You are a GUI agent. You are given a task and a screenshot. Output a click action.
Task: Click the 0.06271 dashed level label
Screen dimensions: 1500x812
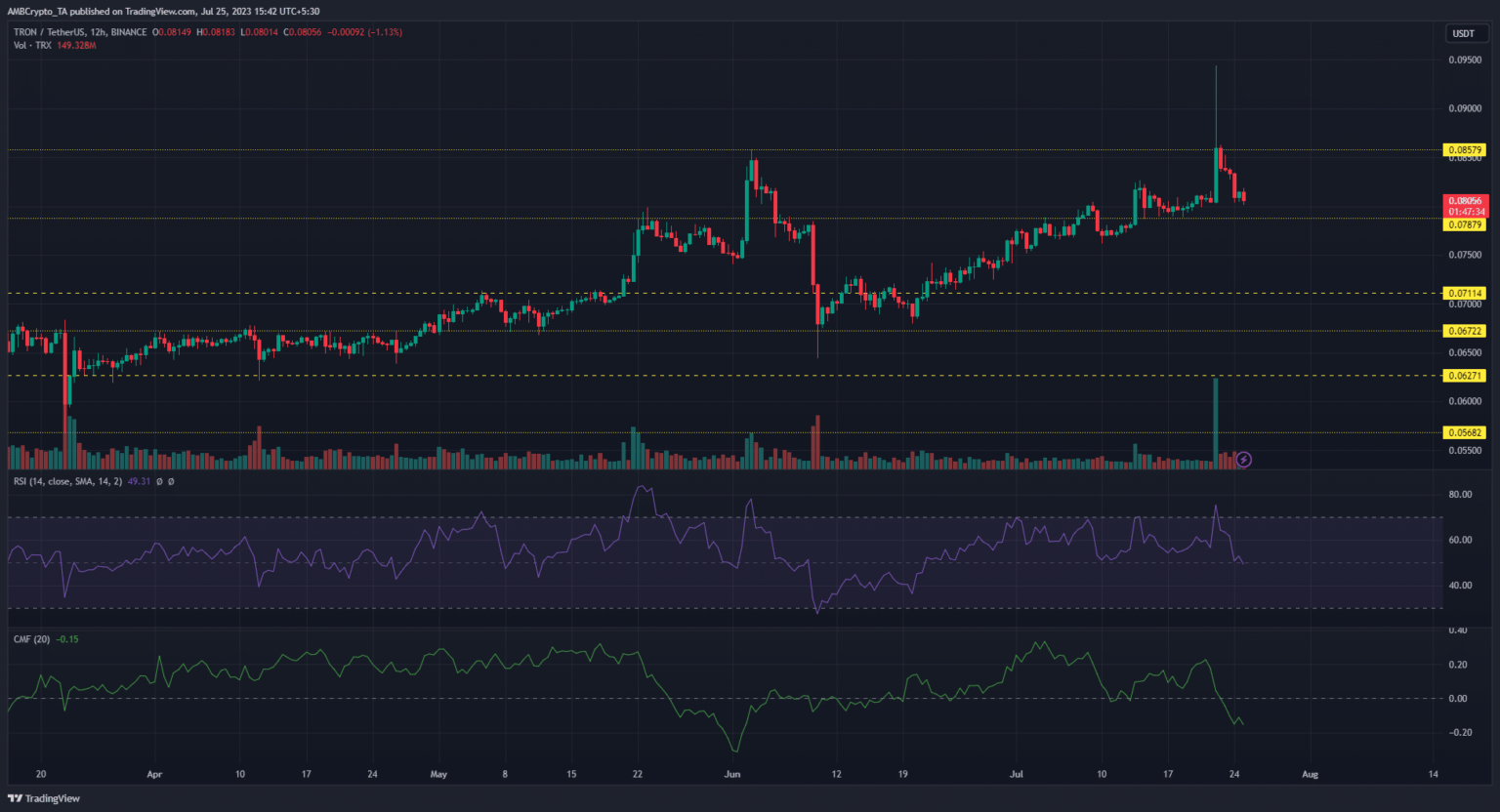coord(1464,376)
